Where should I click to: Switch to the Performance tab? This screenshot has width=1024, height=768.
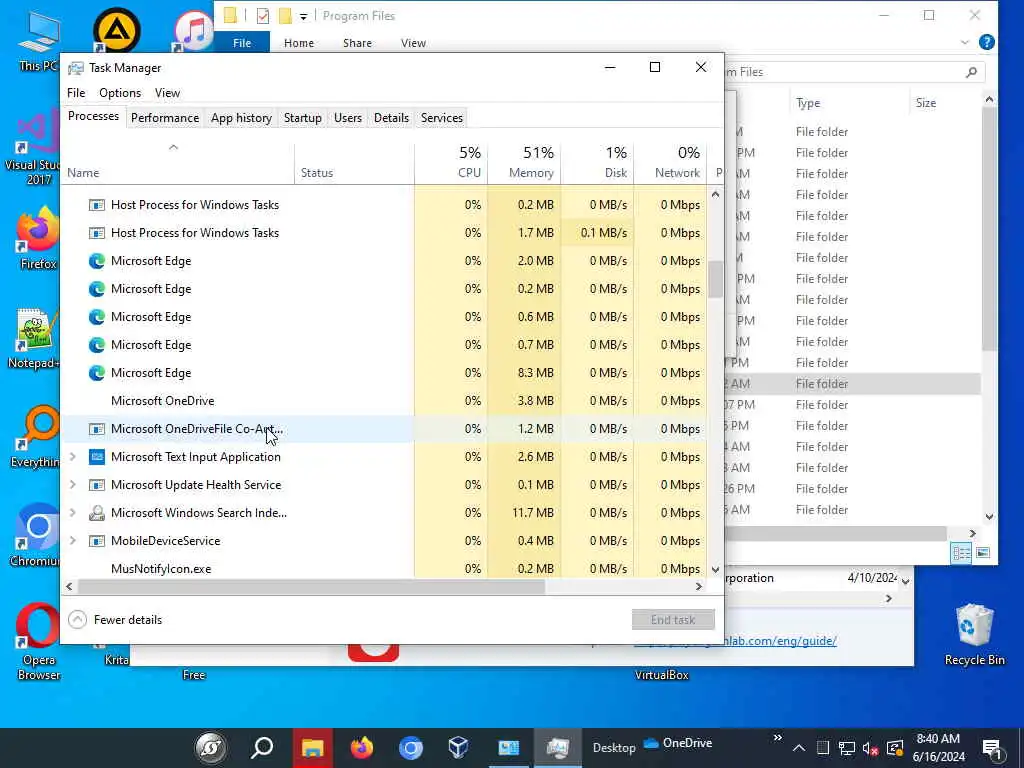click(x=165, y=118)
